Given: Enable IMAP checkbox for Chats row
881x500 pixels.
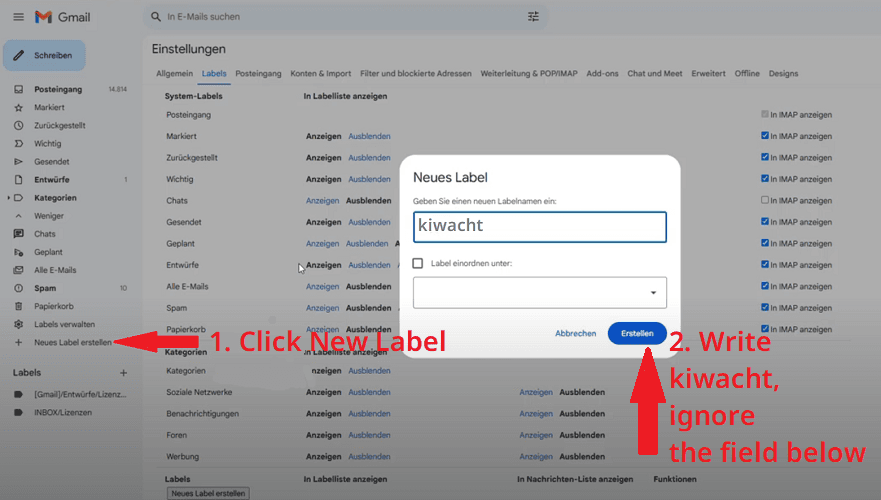Looking at the screenshot, I should (x=765, y=199).
